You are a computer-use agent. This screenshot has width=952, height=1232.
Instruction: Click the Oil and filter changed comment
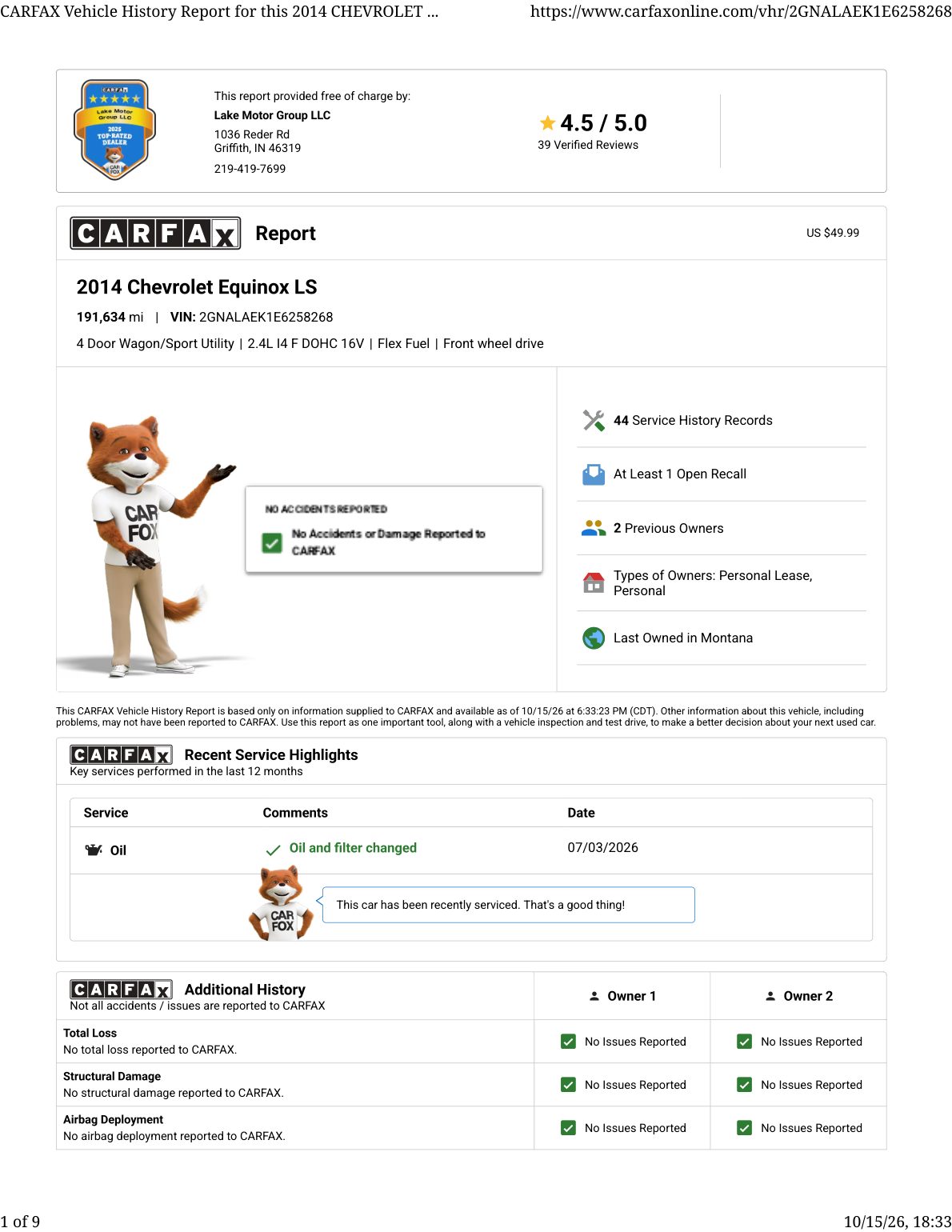[x=353, y=848]
